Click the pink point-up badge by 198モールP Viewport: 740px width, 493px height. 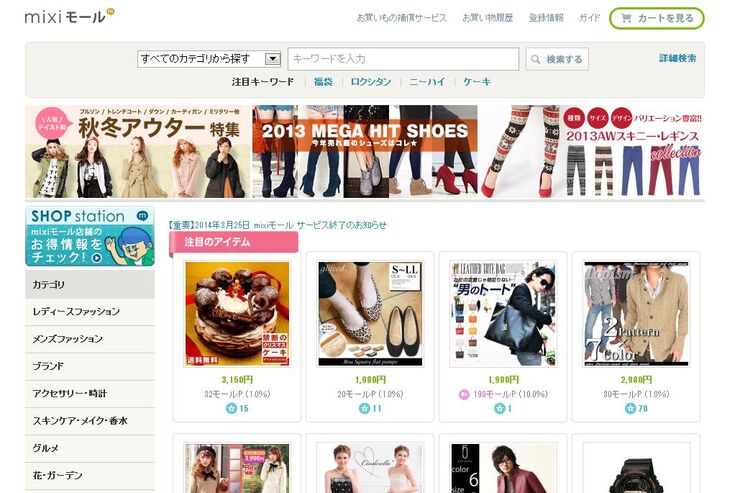(464, 394)
